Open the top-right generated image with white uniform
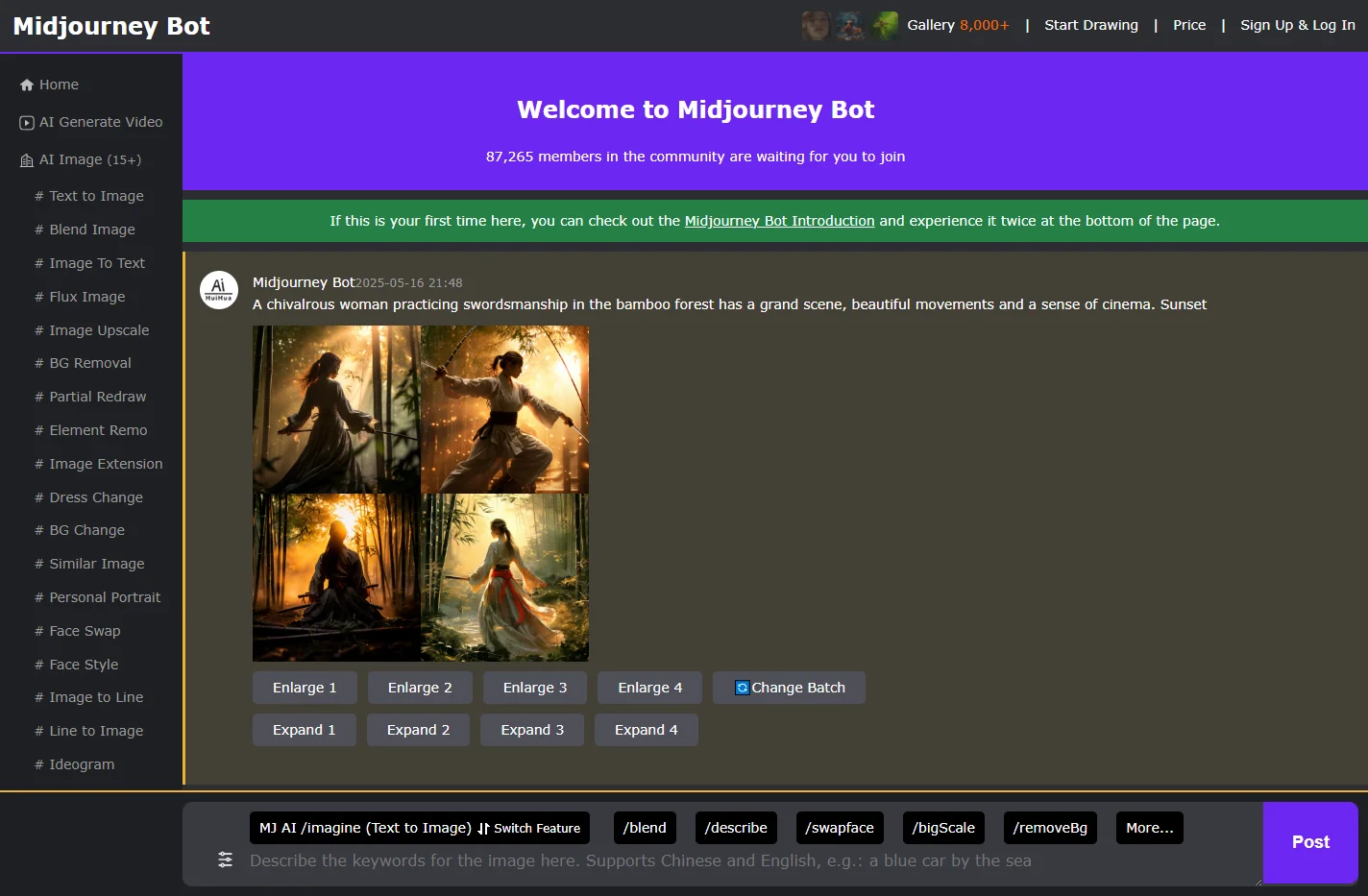 point(505,409)
